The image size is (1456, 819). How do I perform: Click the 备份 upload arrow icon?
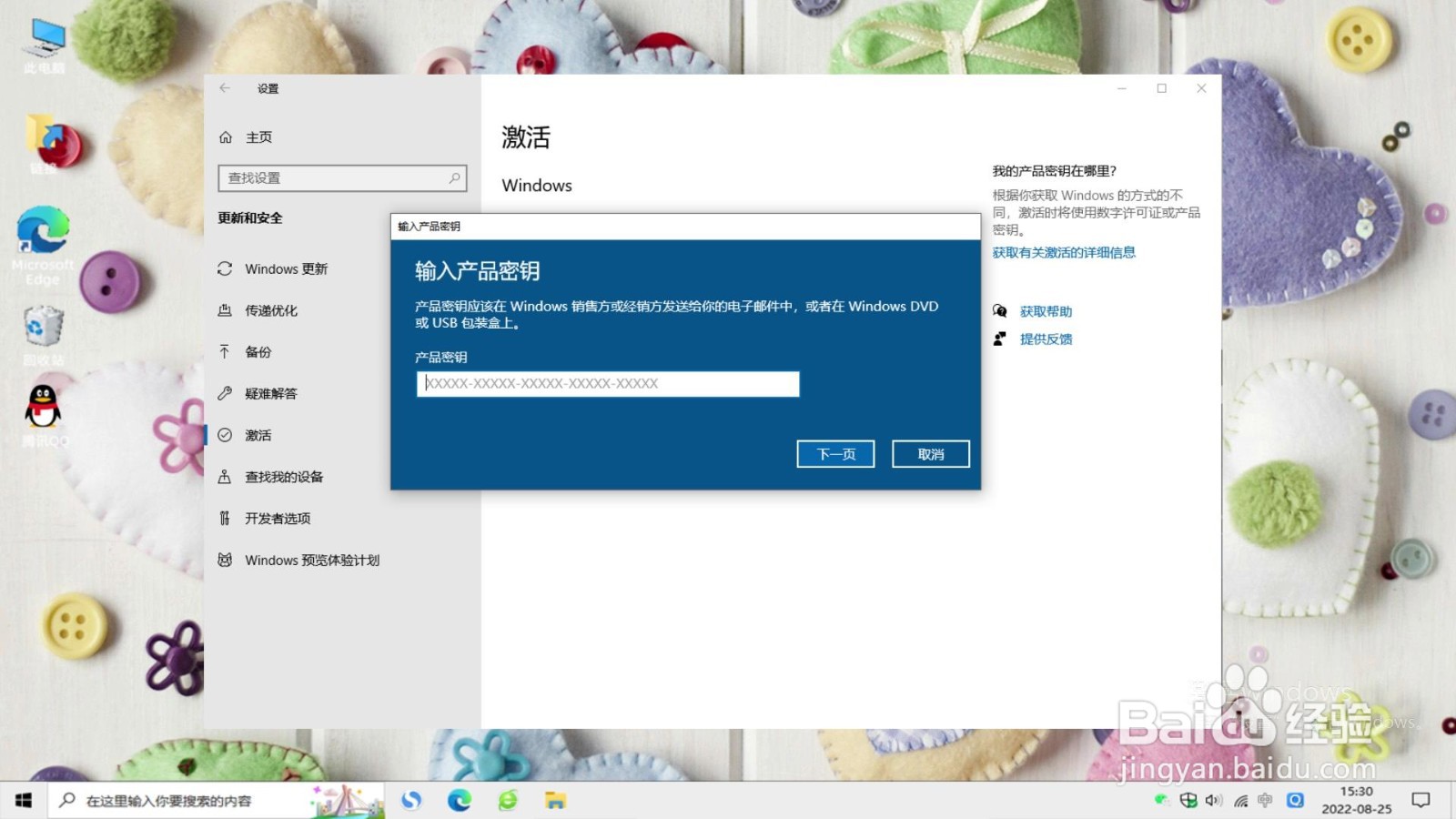225,352
